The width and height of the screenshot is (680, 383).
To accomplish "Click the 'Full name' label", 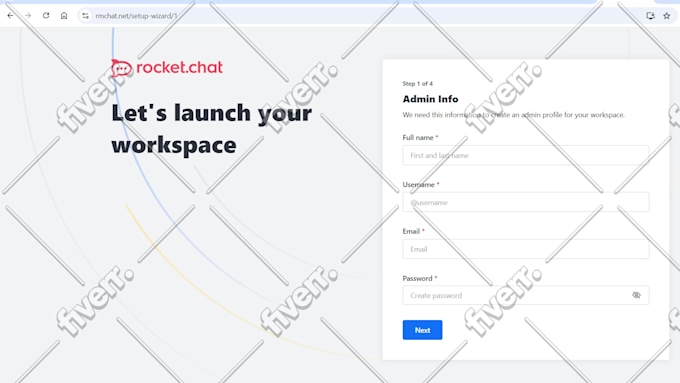I will pyautogui.click(x=418, y=137).
